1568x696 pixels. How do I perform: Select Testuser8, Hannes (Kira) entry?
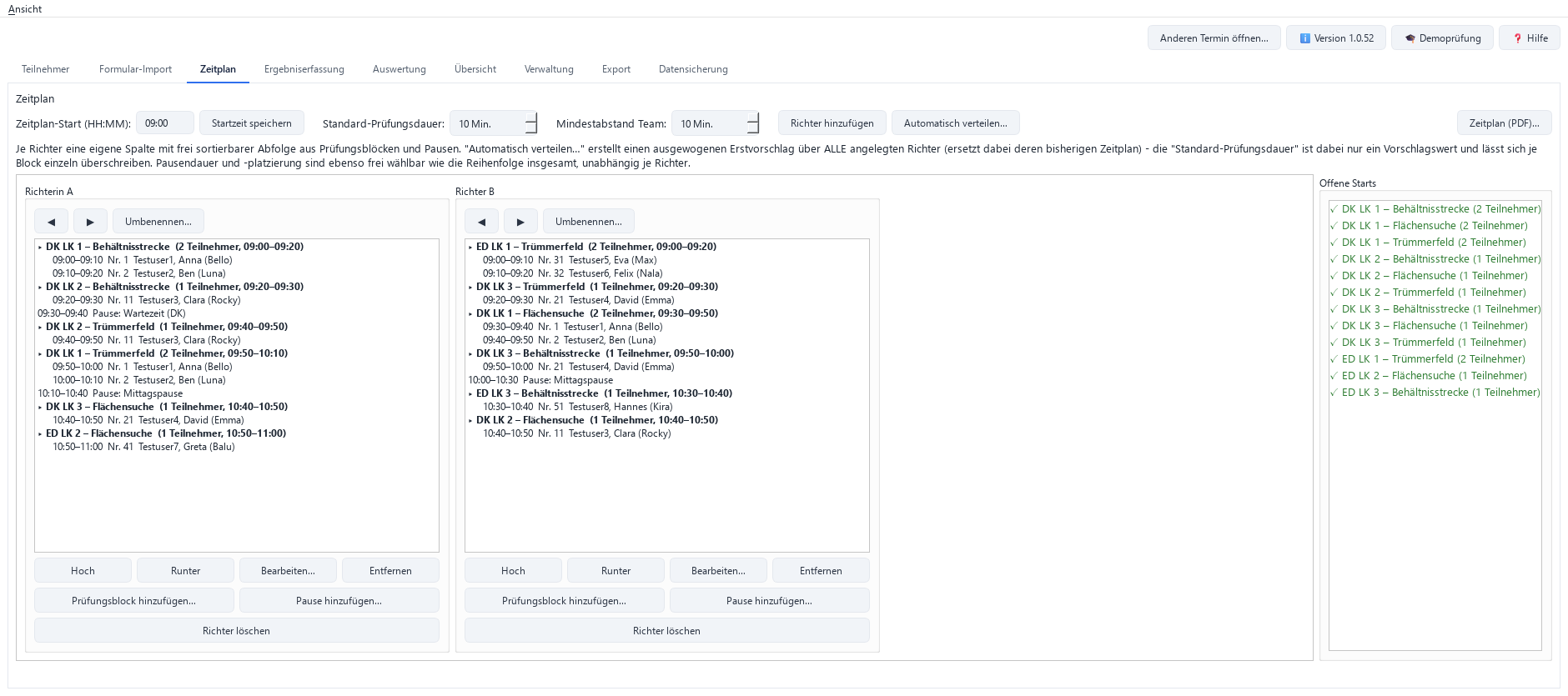(x=667, y=407)
